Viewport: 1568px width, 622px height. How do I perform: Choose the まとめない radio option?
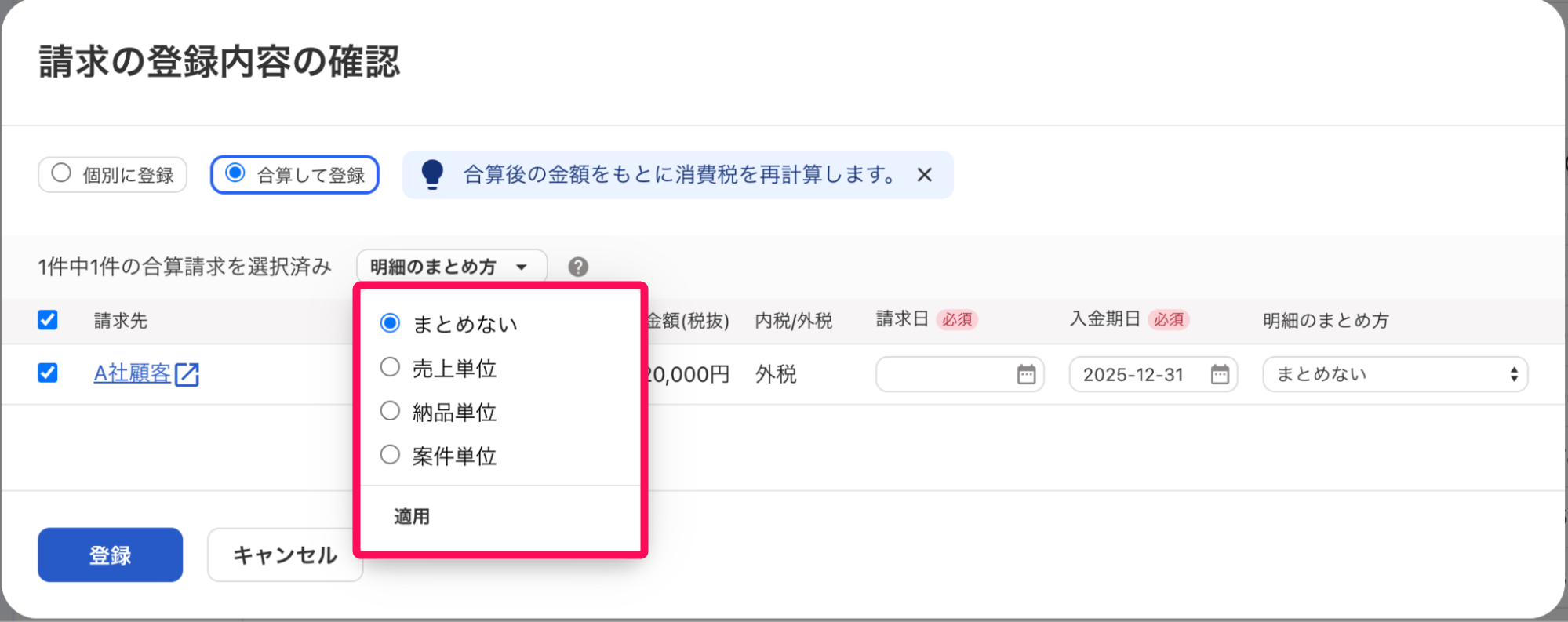click(x=449, y=324)
